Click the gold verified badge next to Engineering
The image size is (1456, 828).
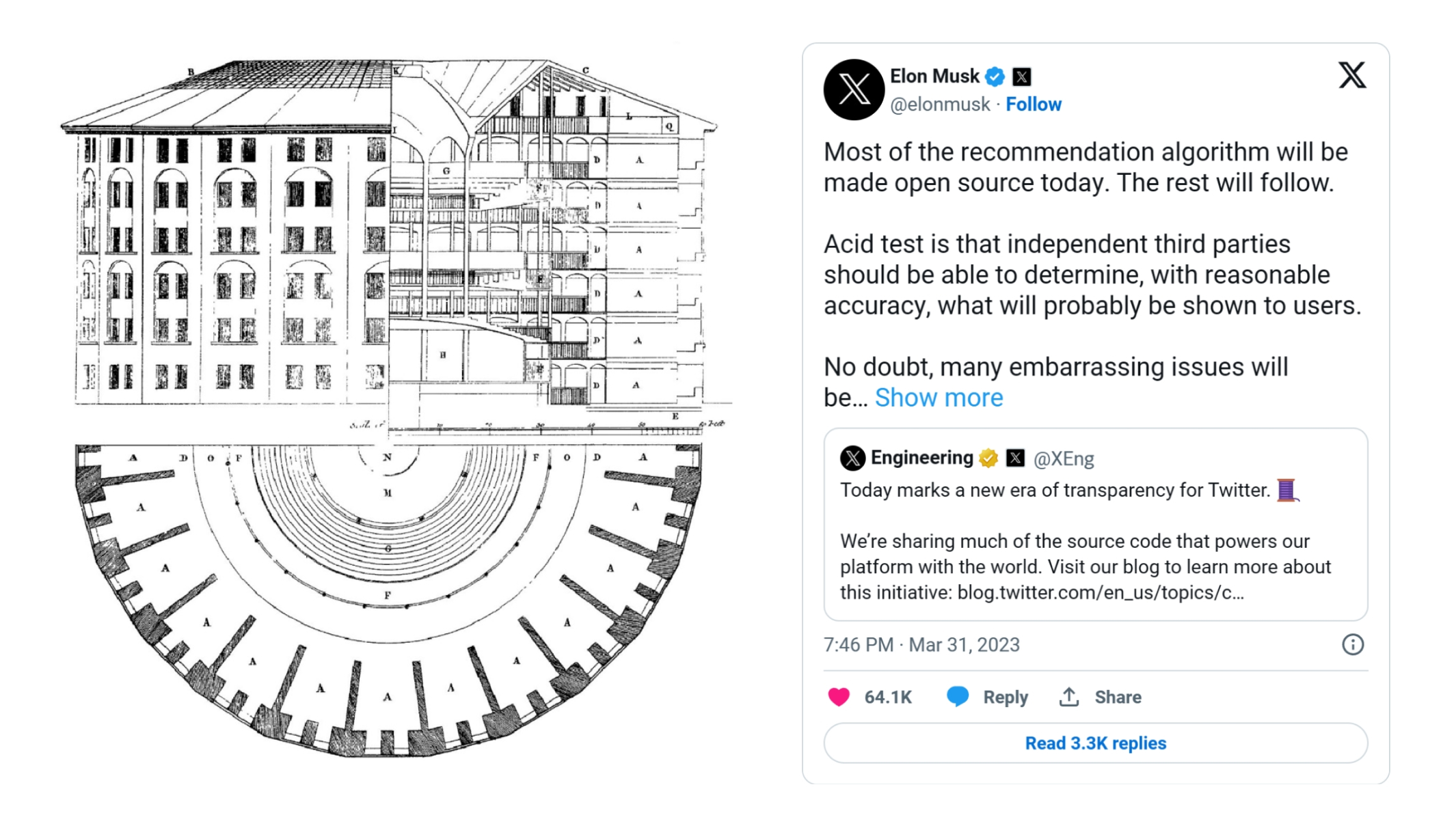tap(988, 458)
